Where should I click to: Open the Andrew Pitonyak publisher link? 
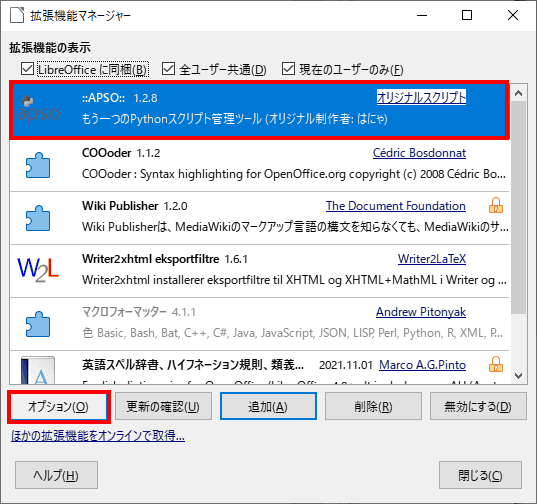(x=421, y=312)
